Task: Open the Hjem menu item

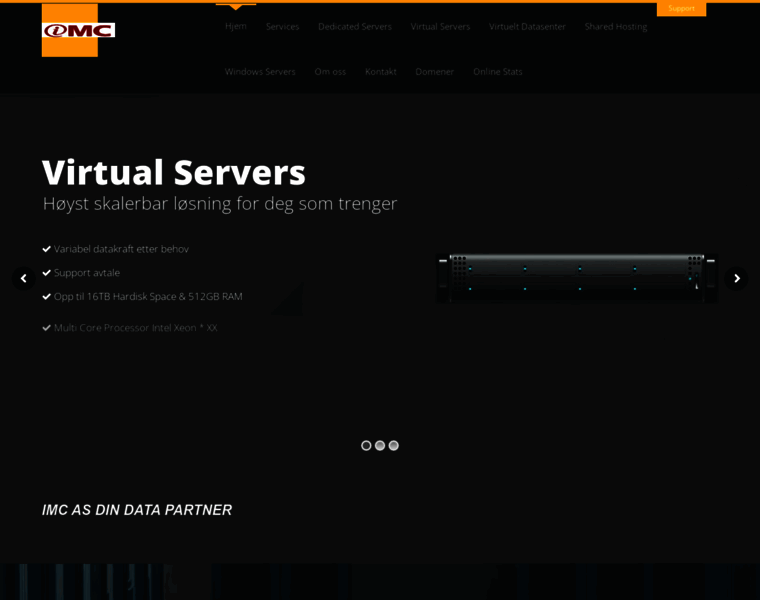Action: coord(236,26)
